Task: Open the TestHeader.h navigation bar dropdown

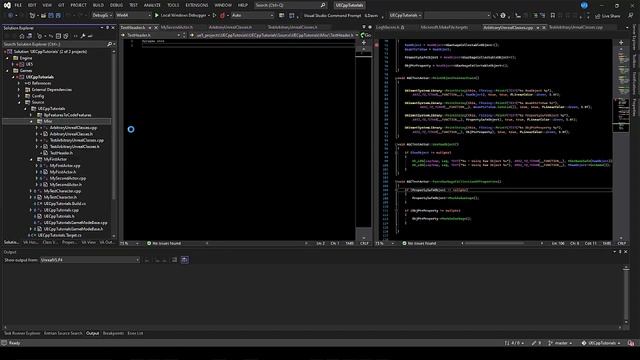Action: pos(152,35)
